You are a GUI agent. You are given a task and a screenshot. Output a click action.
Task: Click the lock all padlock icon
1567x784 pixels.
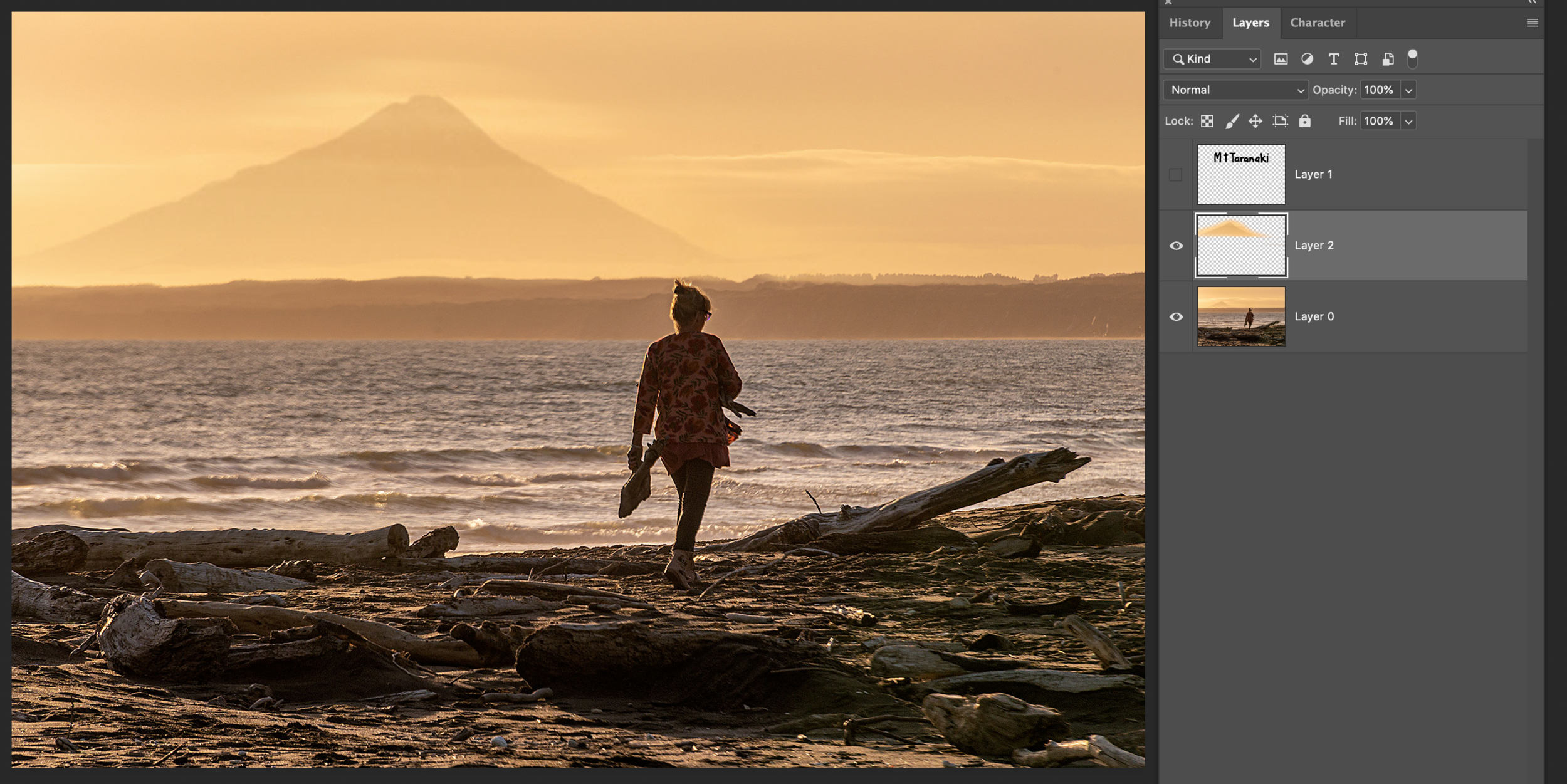pyautogui.click(x=1304, y=121)
